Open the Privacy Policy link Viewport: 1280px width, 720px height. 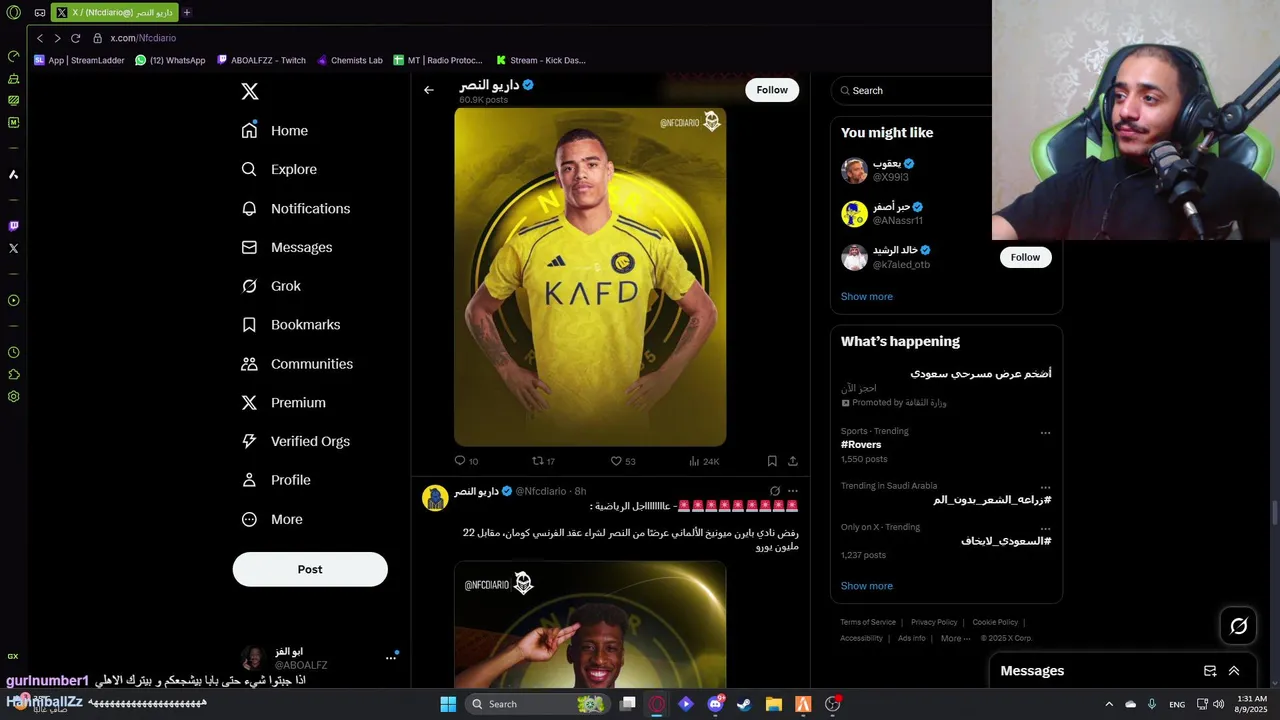[x=934, y=622]
